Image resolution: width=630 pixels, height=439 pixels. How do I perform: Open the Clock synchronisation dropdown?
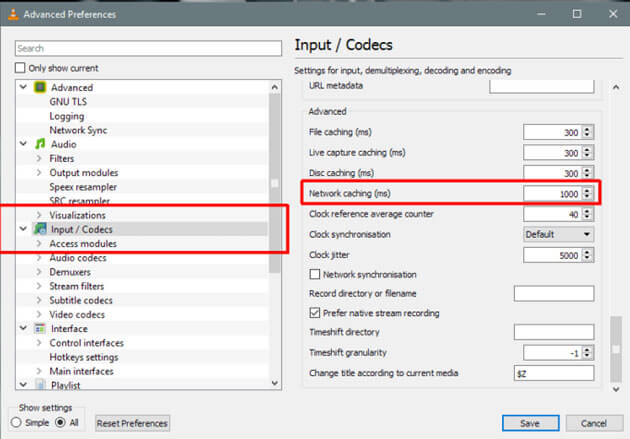557,234
